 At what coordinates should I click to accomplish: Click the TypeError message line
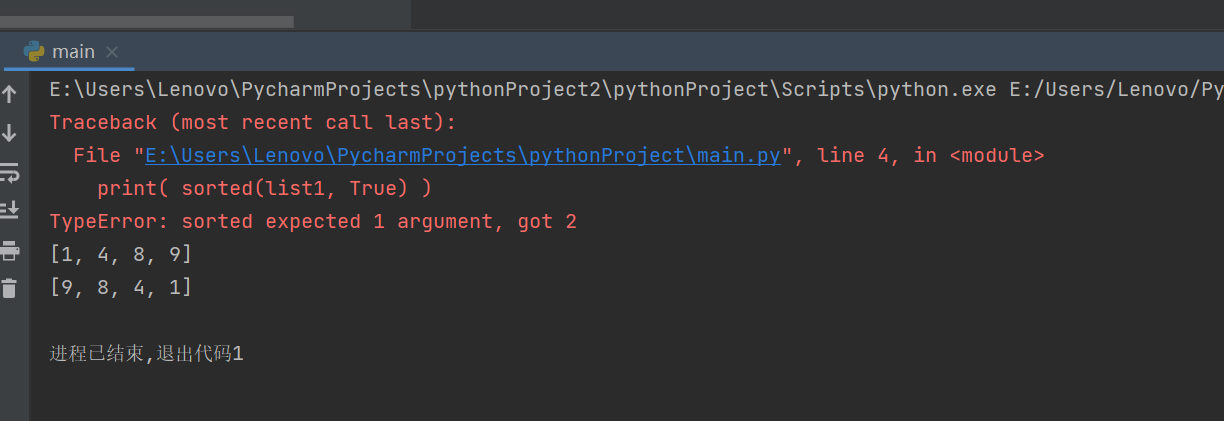pos(313,221)
